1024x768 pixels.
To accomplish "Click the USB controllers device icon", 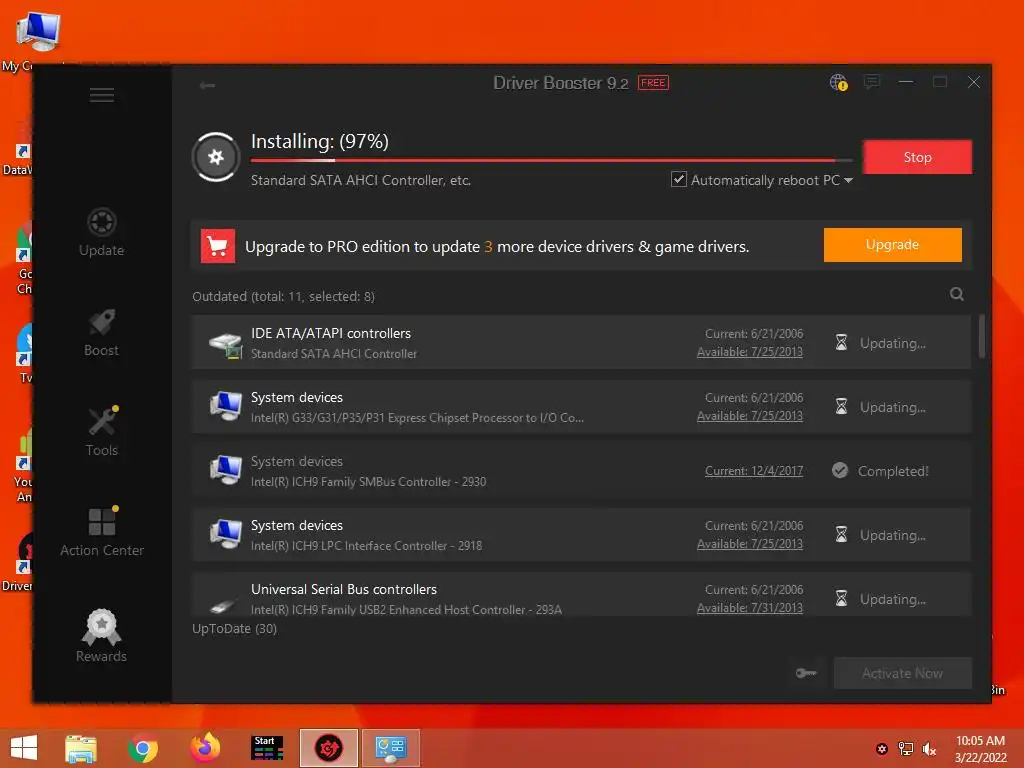I will [223, 606].
